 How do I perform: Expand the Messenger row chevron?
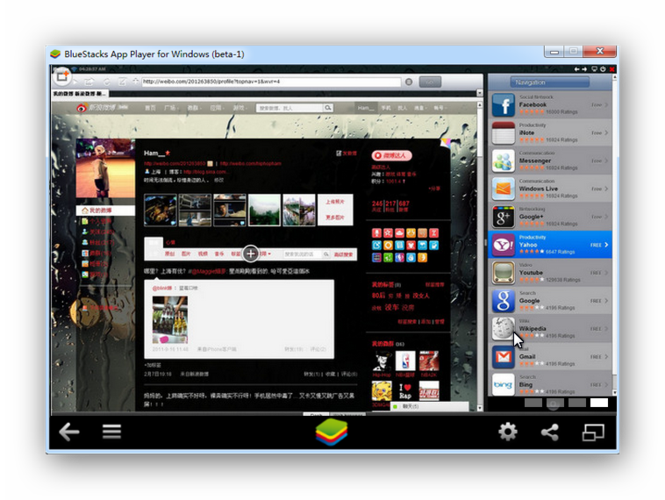tap(606, 161)
